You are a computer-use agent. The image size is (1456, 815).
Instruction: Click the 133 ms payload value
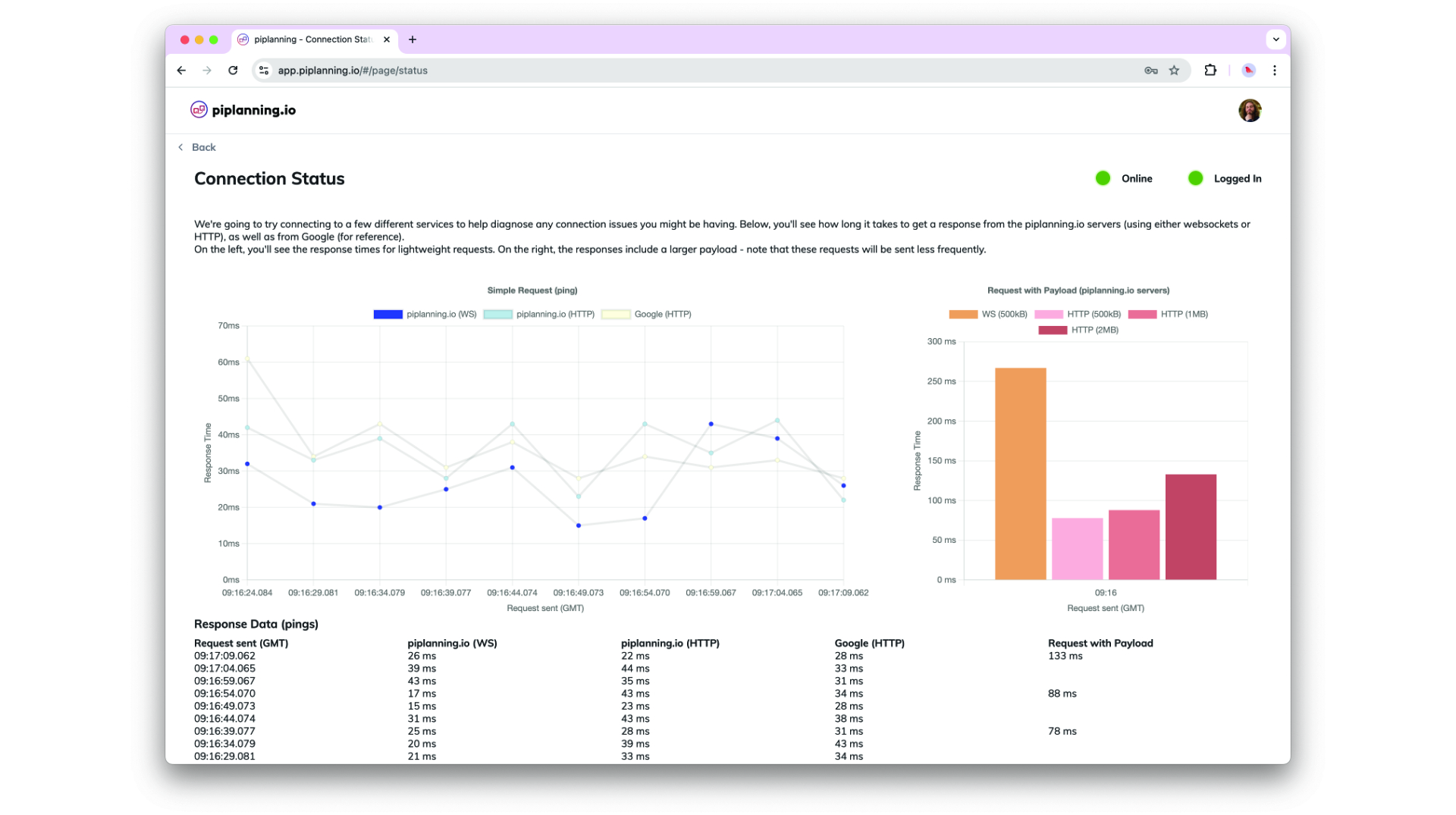point(1065,657)
